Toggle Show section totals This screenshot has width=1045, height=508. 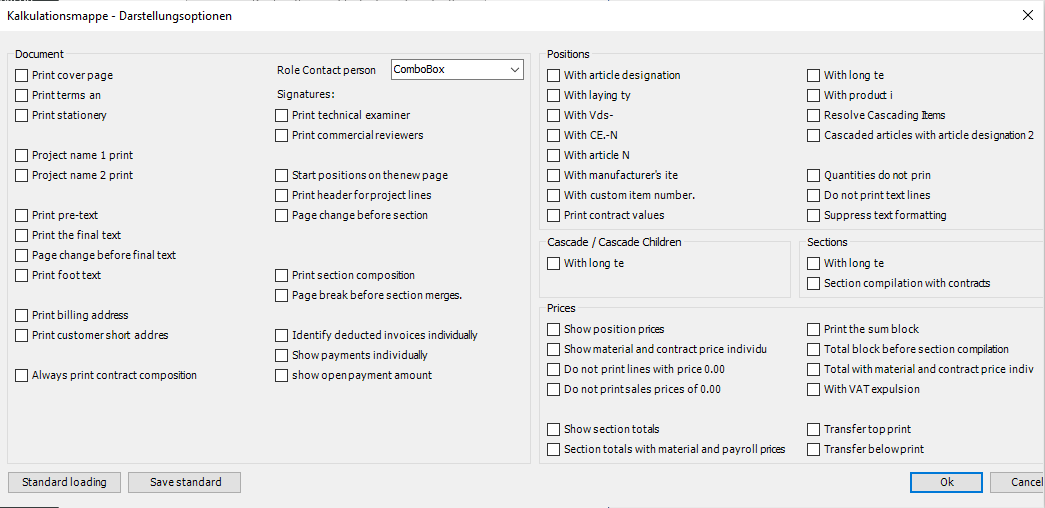(553, 429)
